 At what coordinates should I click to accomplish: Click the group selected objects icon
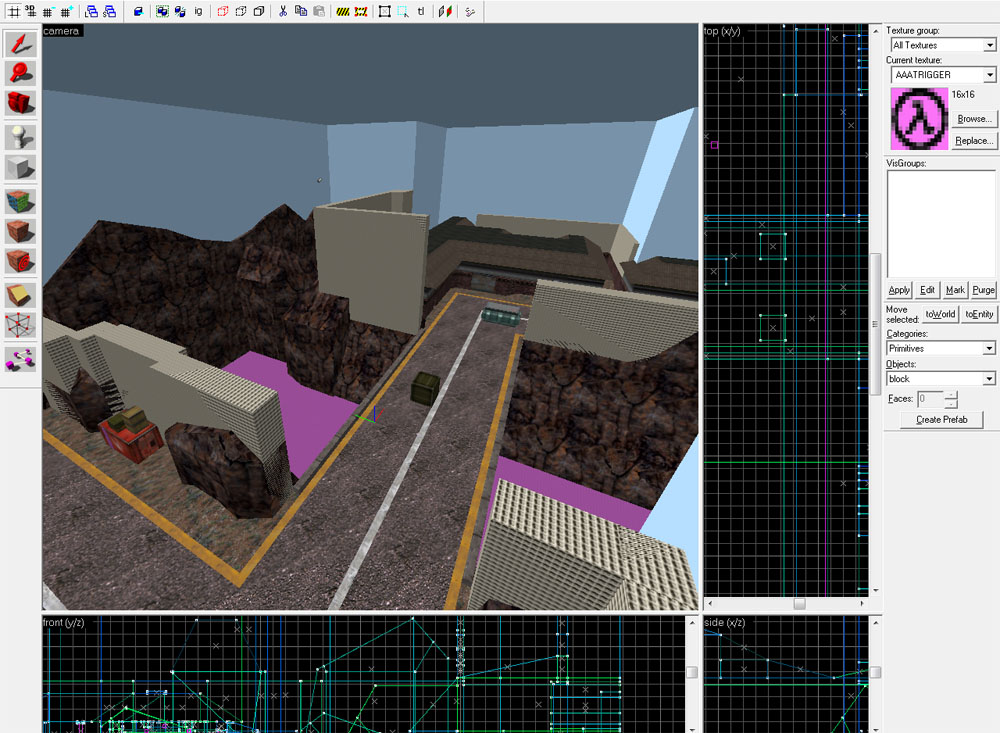163,11
